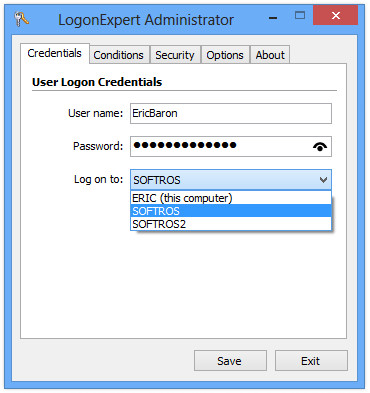Minimize the LogonExpert Administrator window
This screenshot has height=393, width=370.
tap(273, 18)
